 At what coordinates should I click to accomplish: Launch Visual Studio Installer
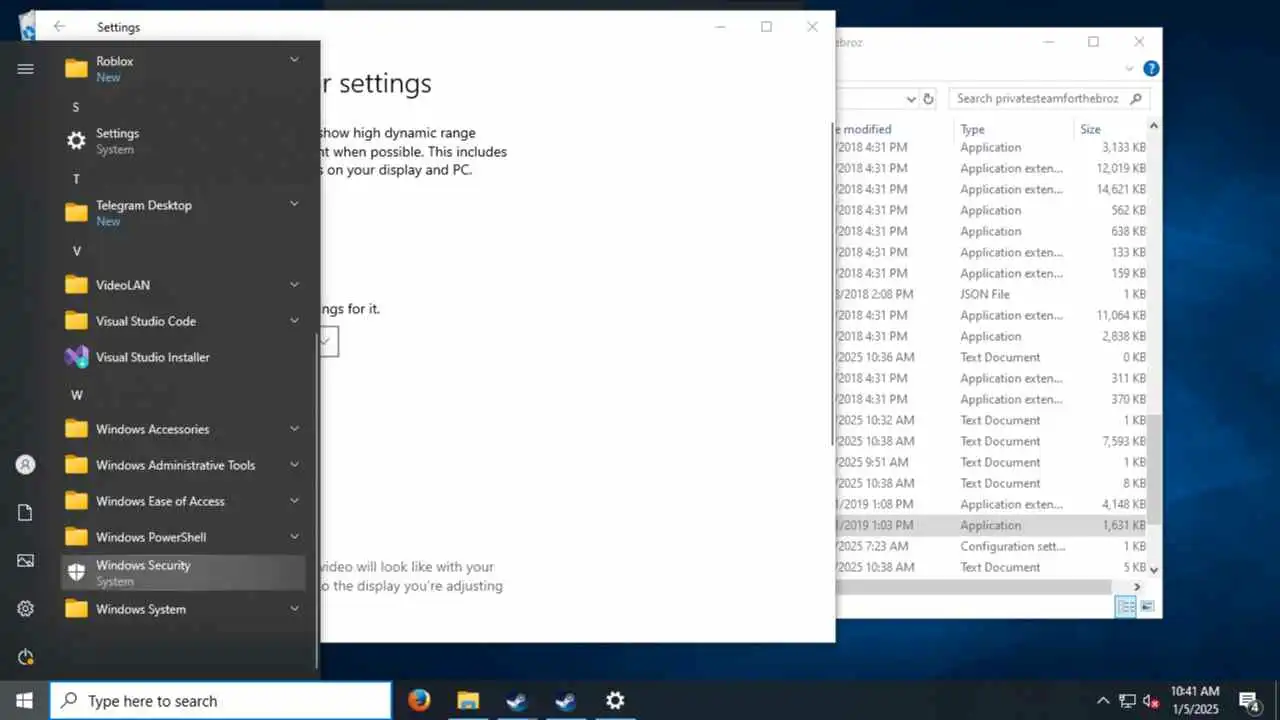click(183, 357)
